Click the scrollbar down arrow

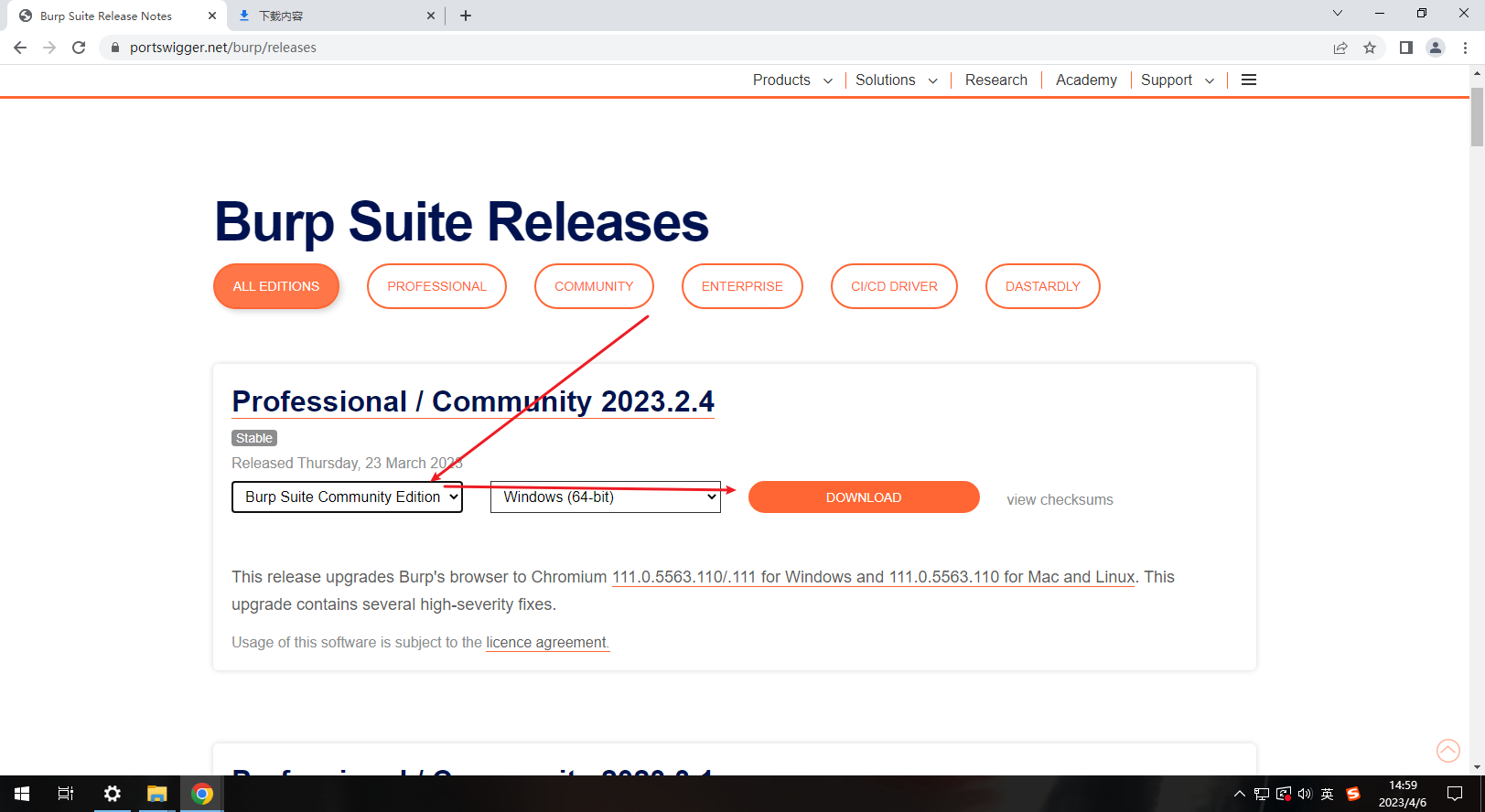(x=1477, y=768)
